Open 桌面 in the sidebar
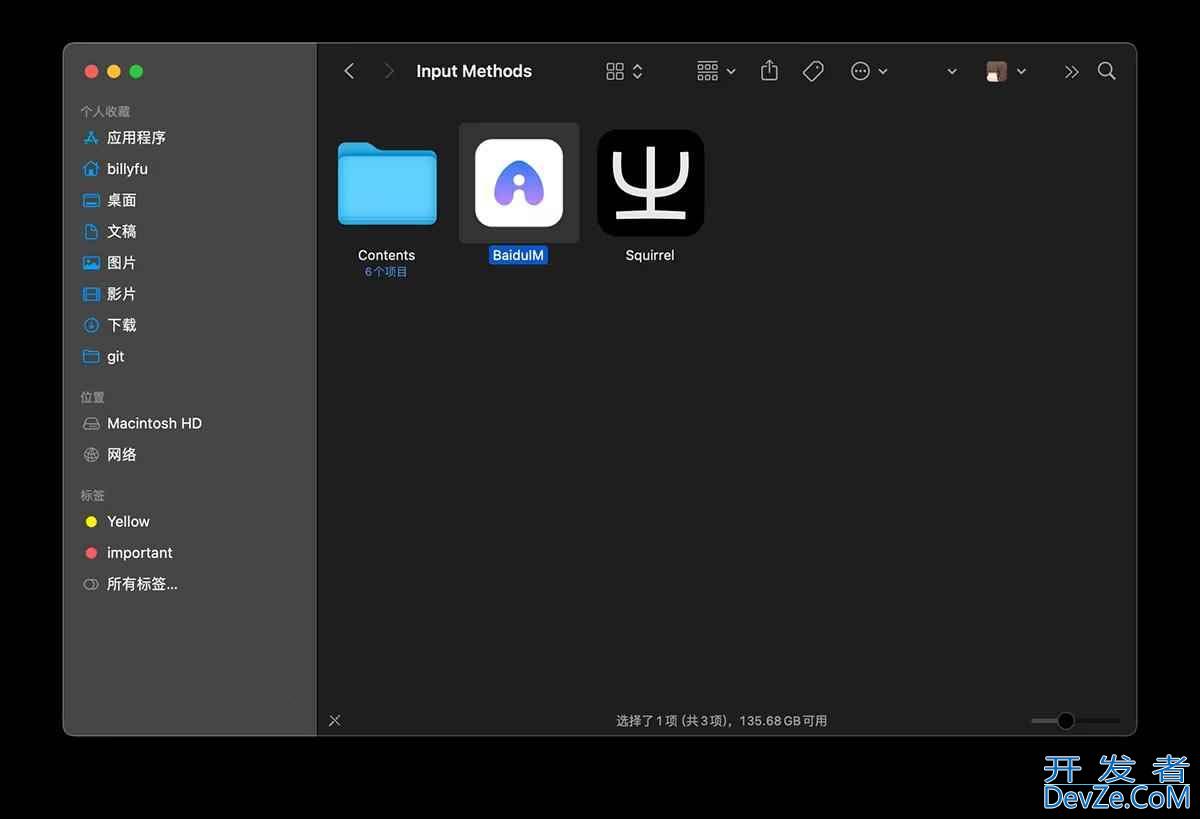This screenshot has height=819, width=1200. tap(109, 200)
